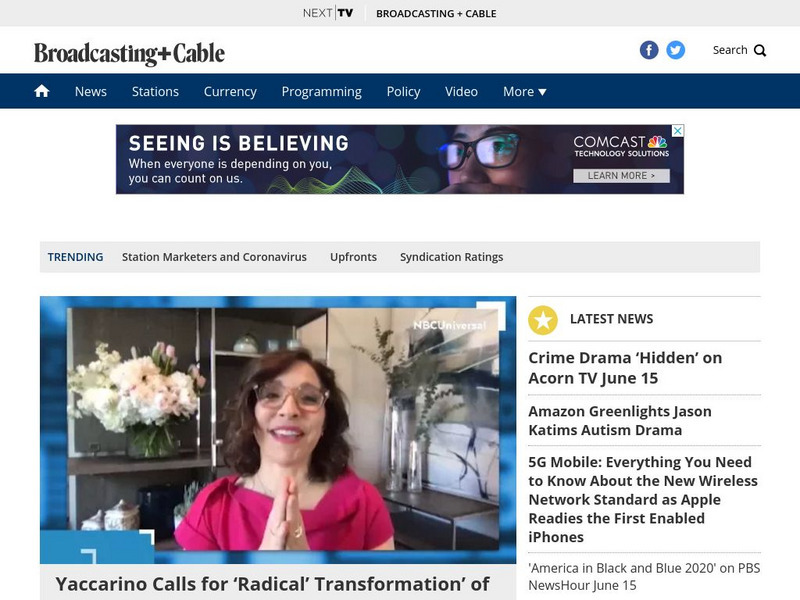This screenshot has height=600, width=800.
Task: Click the search magnifier icon
Action: [760, 51]
